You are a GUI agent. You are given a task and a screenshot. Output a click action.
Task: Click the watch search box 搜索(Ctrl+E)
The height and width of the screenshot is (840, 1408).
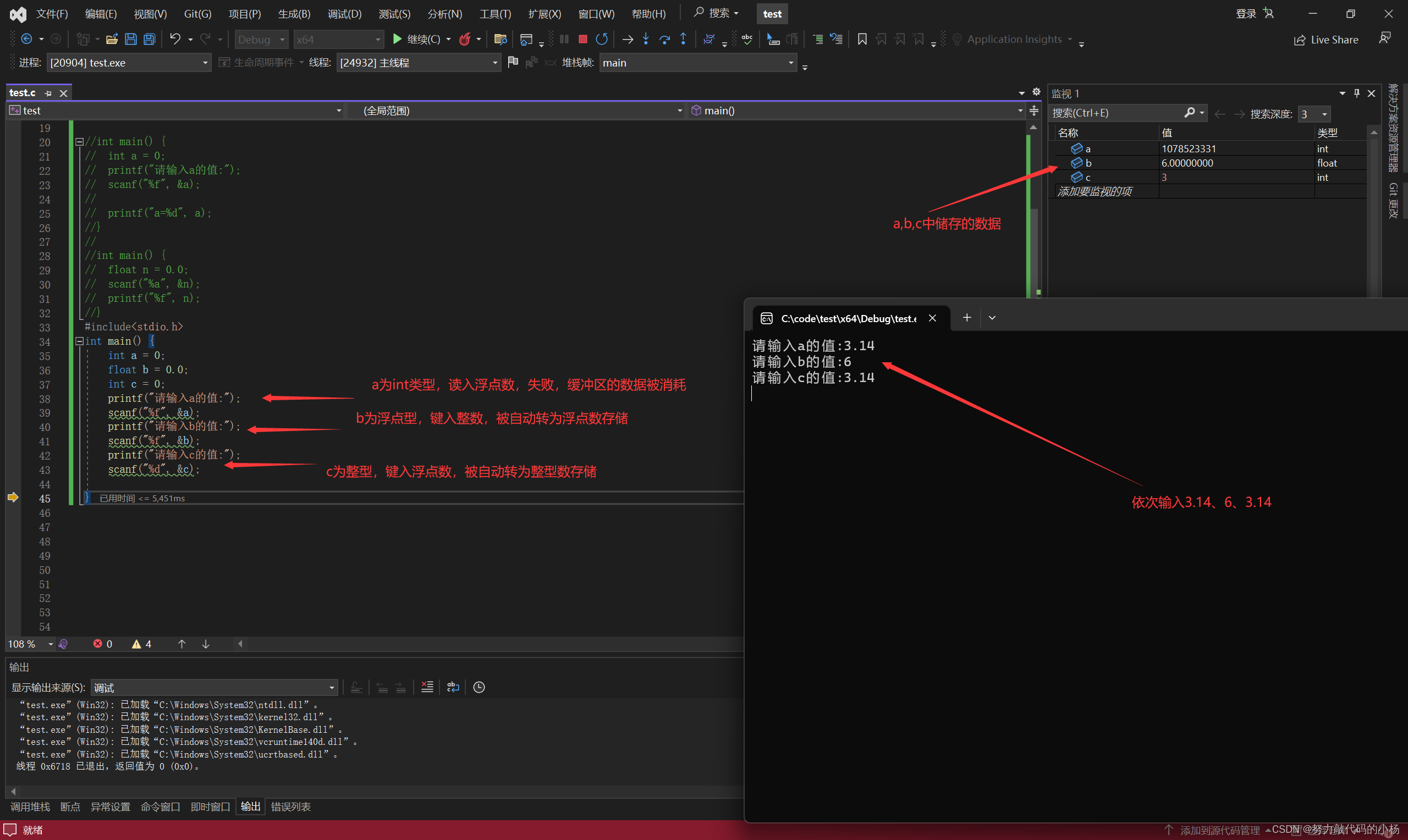point(1115,113)
